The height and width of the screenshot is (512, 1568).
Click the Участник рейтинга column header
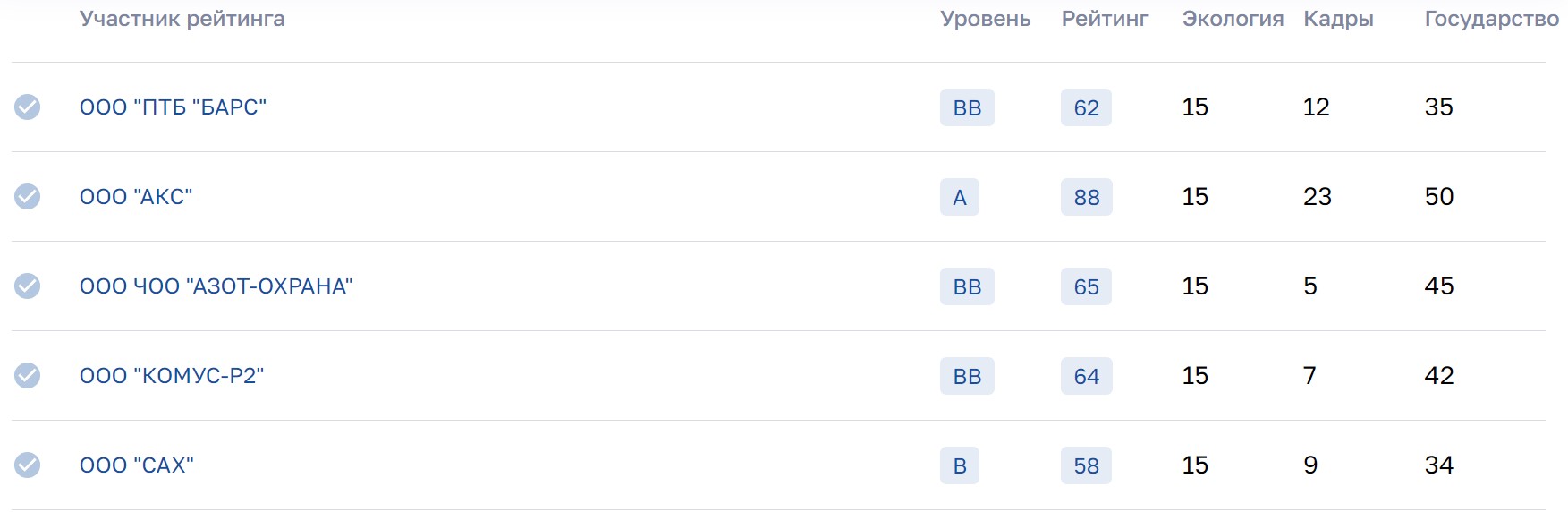182,19
